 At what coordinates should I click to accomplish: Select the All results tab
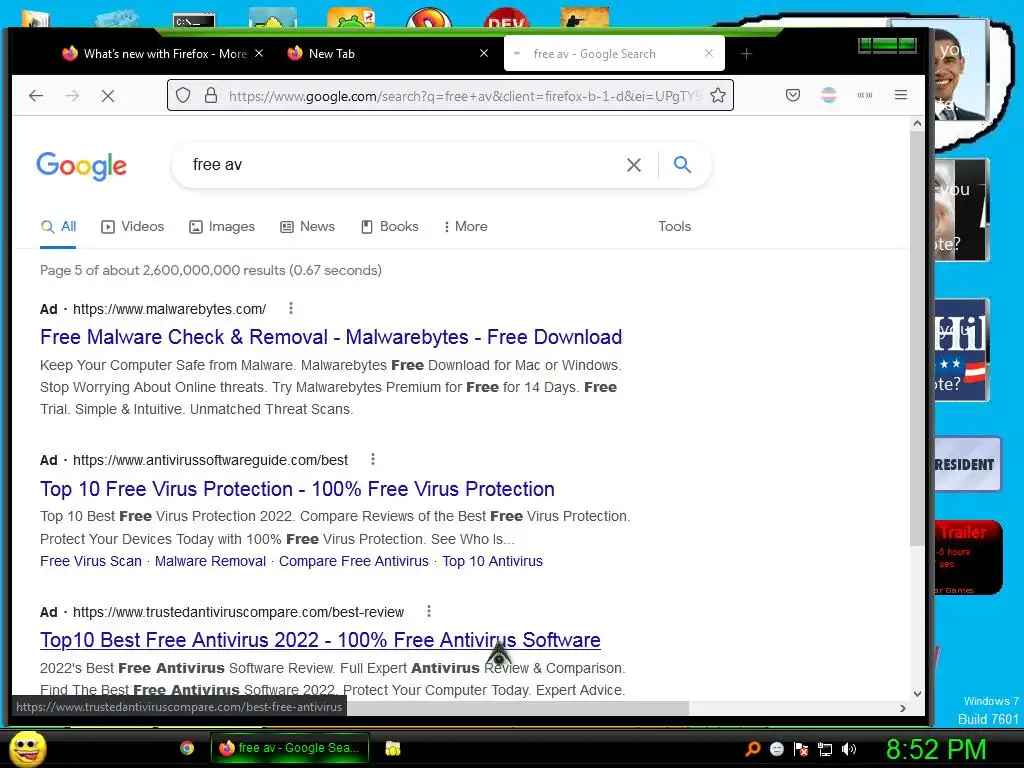pyautogui.click(x=58, y=227)
